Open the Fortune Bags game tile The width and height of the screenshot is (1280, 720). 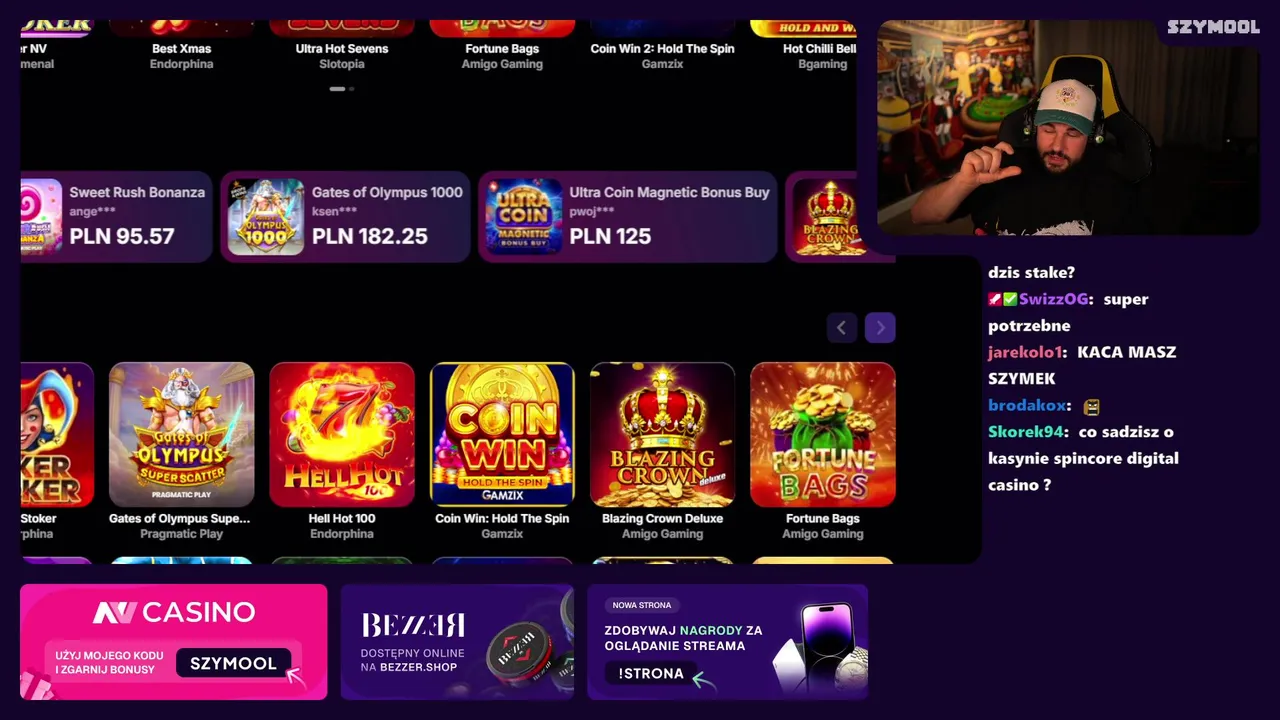pyautogui.click(x=823, y=434)
